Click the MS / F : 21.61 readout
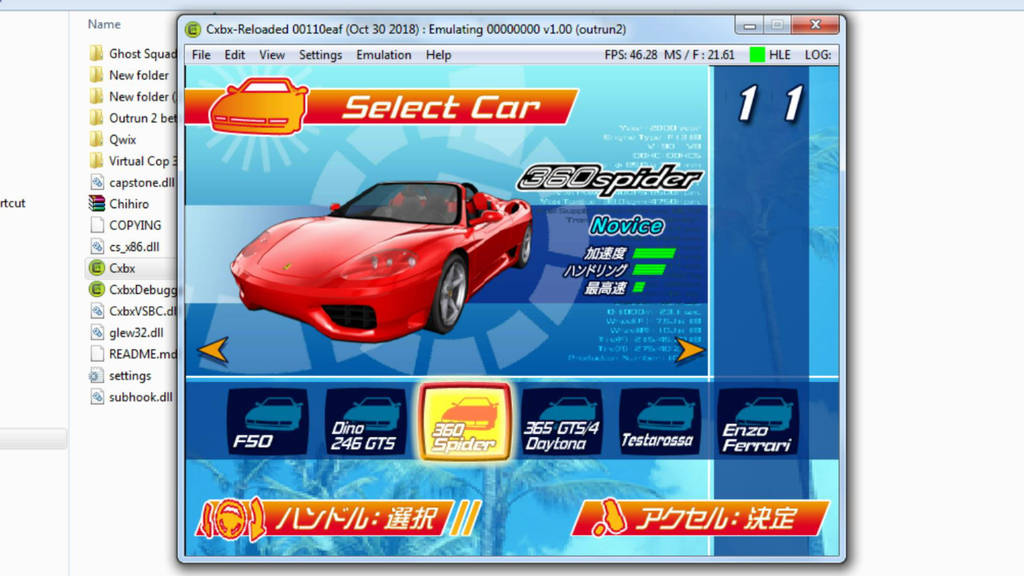Screen dimensions: 1024x576 [x=699, y=55]
